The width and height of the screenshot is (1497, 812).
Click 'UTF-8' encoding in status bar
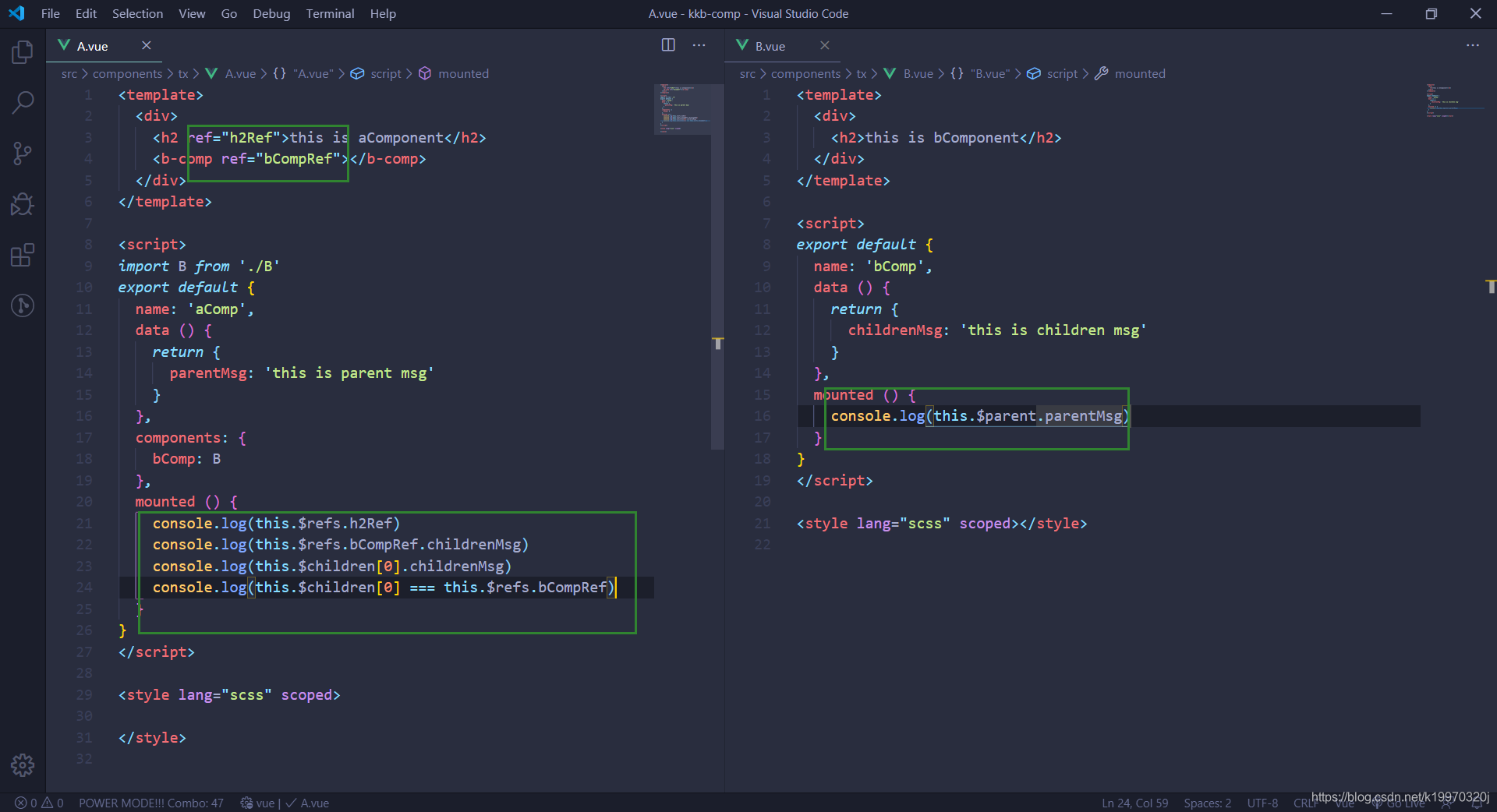coord(1262,803)
